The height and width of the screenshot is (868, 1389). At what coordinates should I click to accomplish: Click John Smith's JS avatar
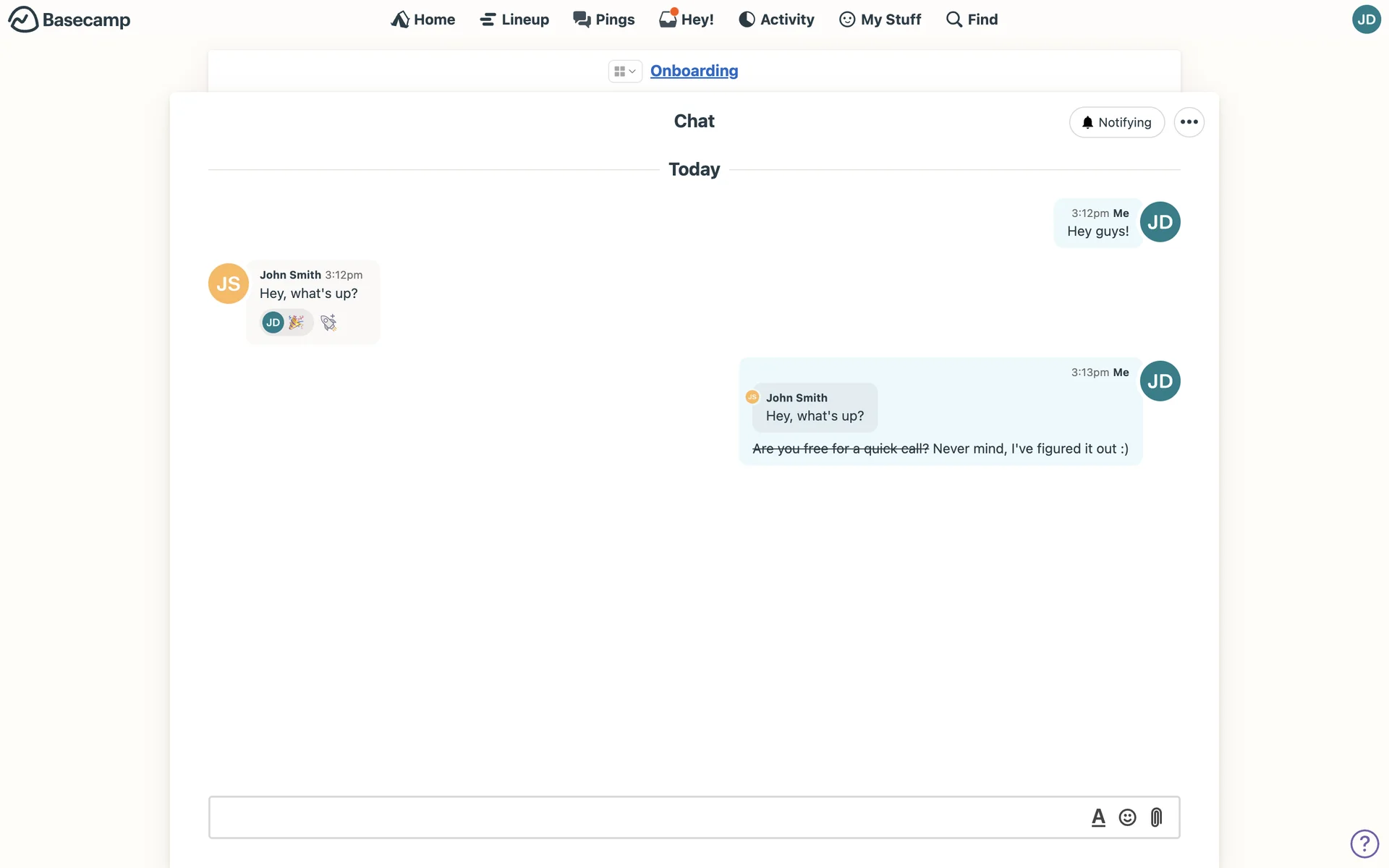[x=228, y=284]
